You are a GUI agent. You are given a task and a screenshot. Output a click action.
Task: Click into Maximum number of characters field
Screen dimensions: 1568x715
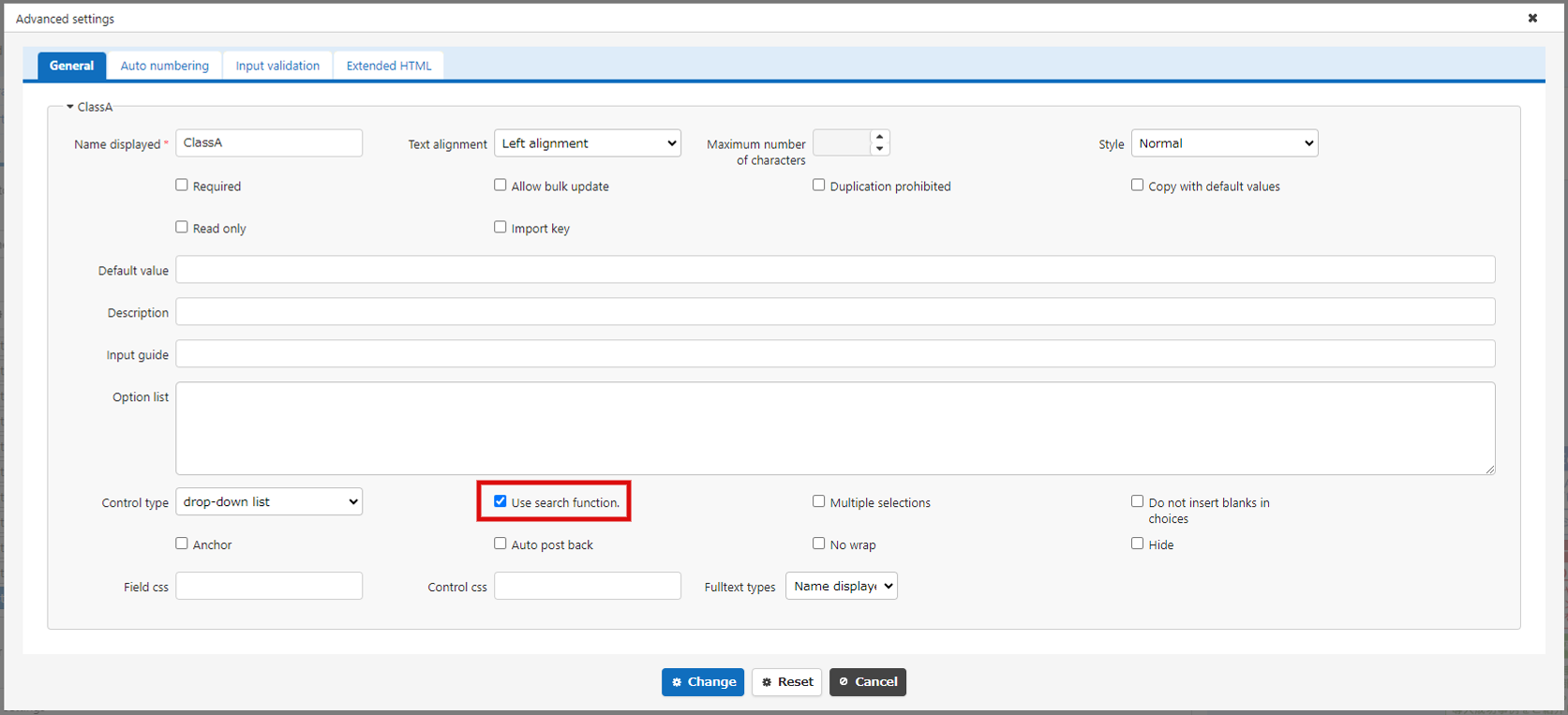842,143
